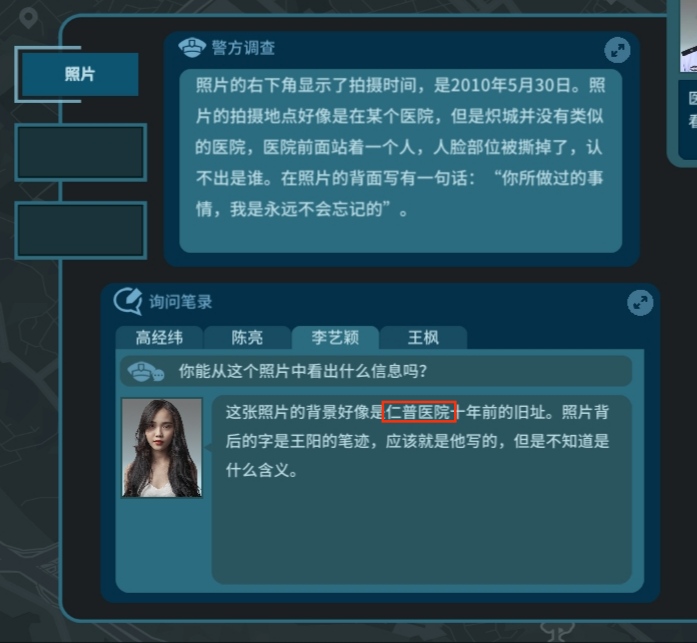Screen dimensions: 697x643
Task: Click the faint map marker icon at the bottom
Action: click(557, 631)
